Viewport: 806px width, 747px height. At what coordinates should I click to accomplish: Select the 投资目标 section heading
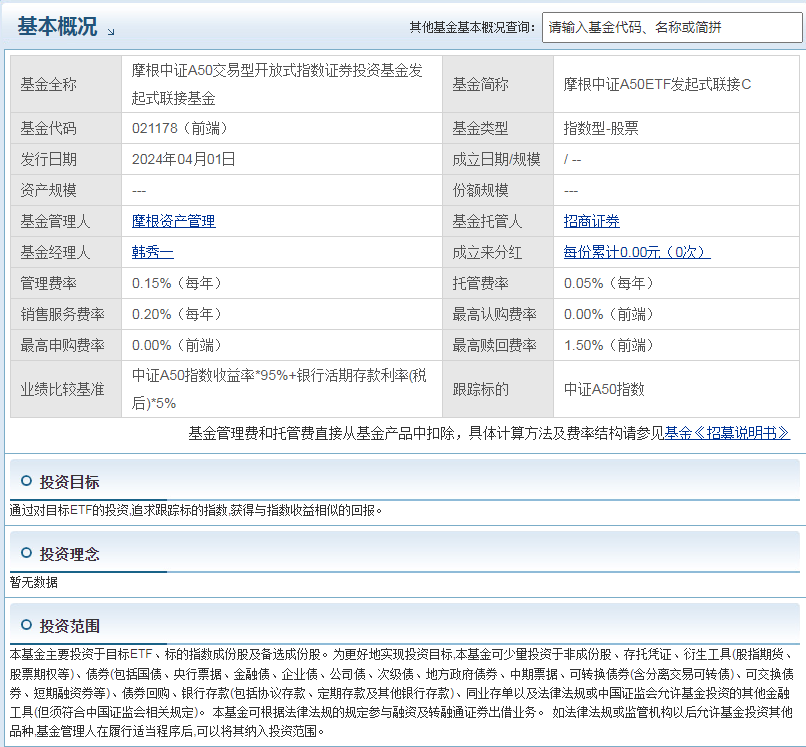pos(69,482)
